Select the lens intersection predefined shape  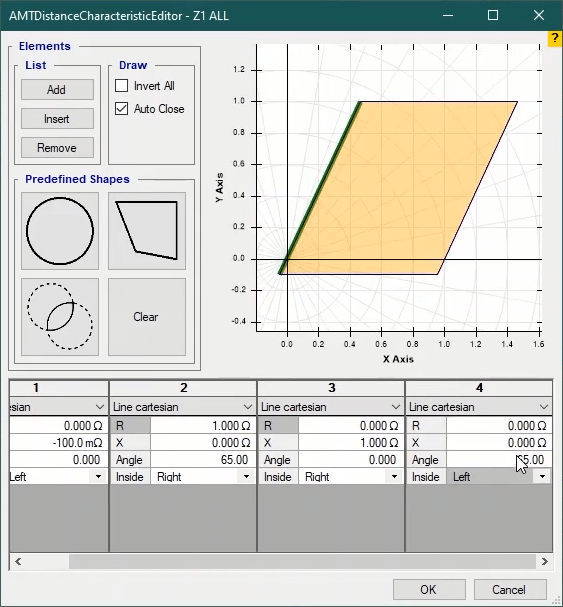pos(60,317)
